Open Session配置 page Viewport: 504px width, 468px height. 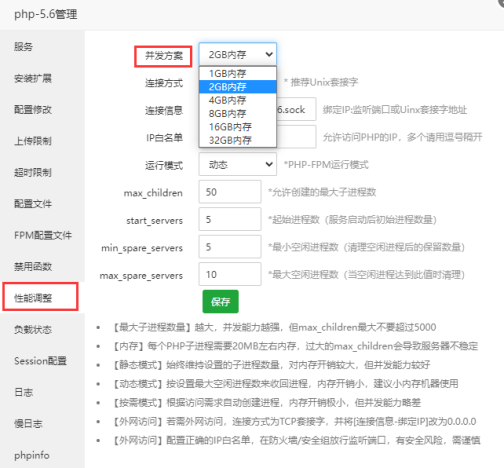click(40, 361)
